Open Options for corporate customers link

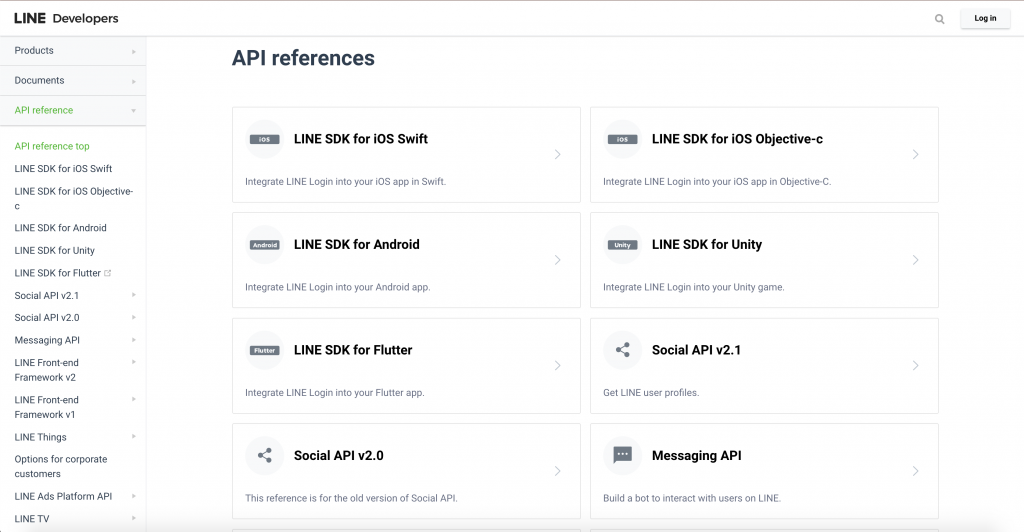[61, 466]
